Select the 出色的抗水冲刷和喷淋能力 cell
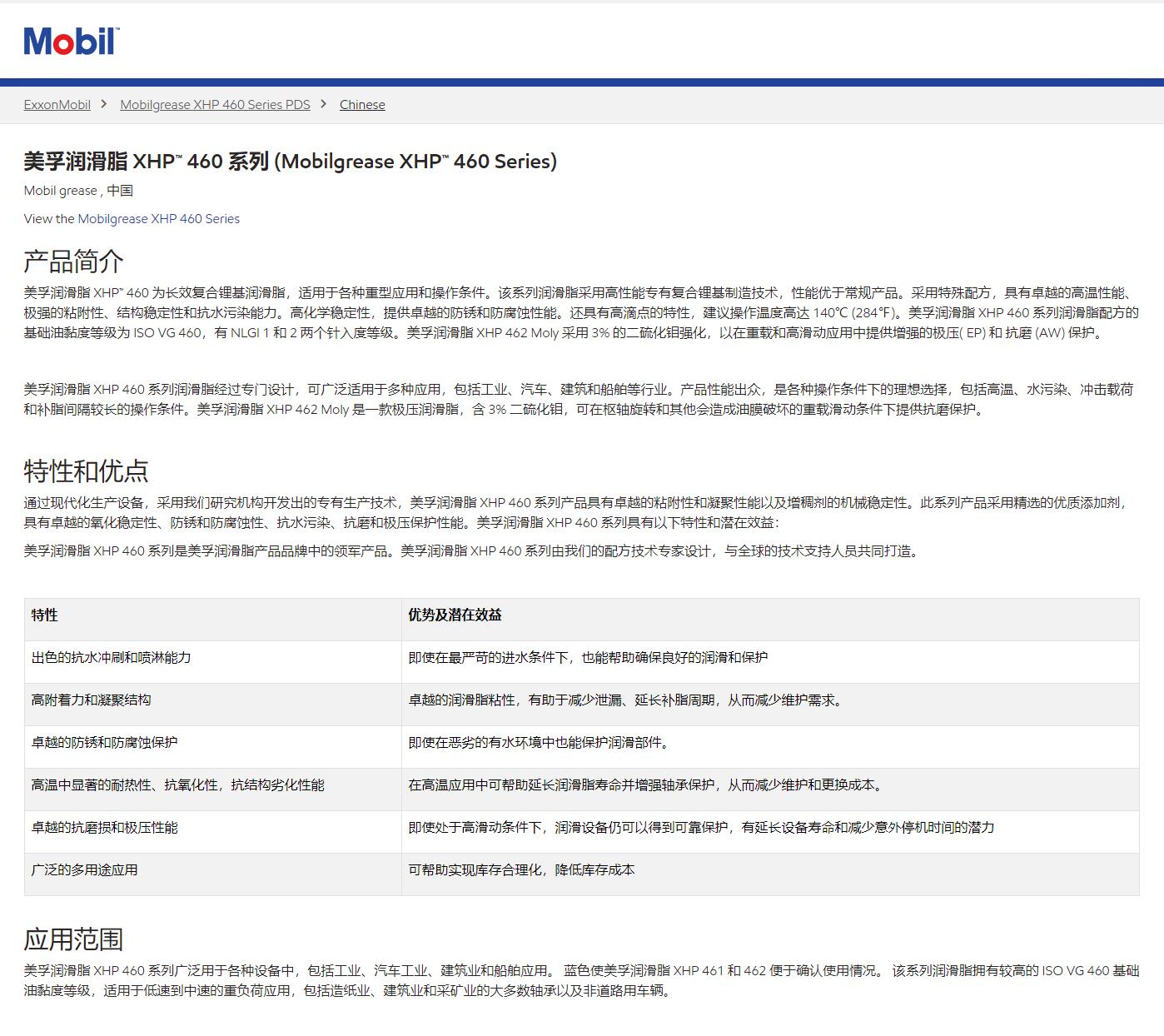The image size is (1164, 1036). tap(213, 662)
